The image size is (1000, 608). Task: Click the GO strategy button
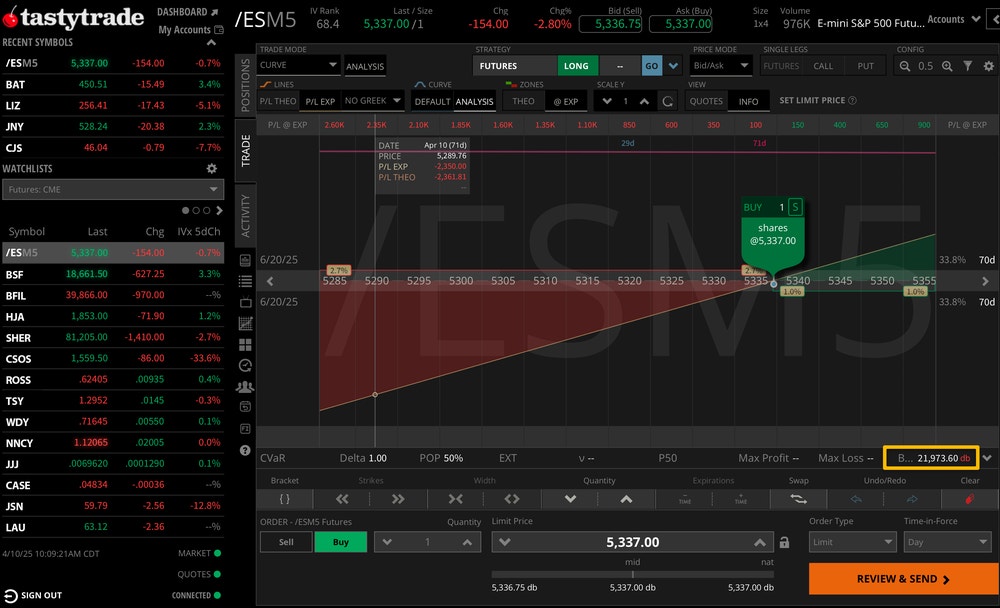[x=651, y=66]
